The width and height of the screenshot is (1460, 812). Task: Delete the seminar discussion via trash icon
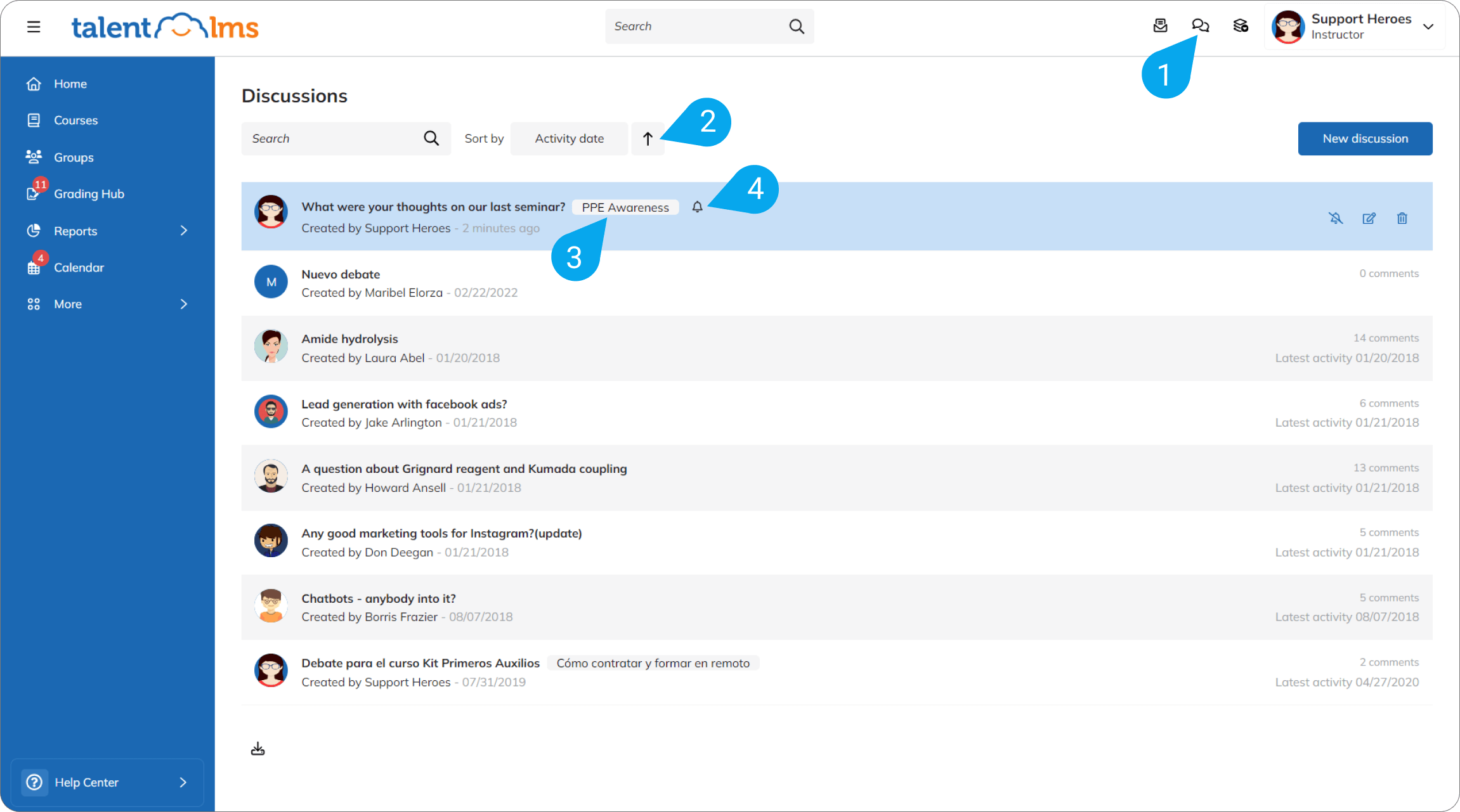tap(1402, 218)
